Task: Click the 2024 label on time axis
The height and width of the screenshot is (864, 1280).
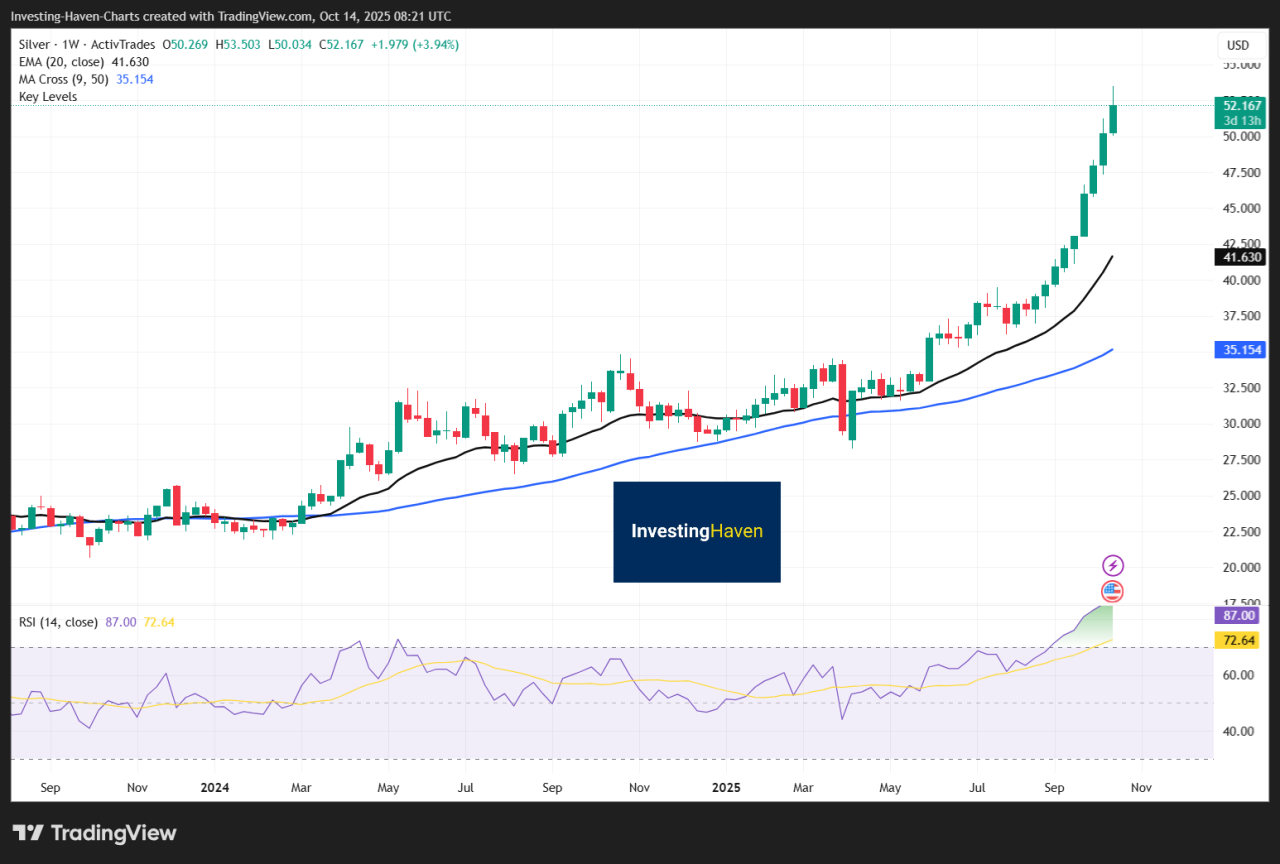Action: coord(214,788)
